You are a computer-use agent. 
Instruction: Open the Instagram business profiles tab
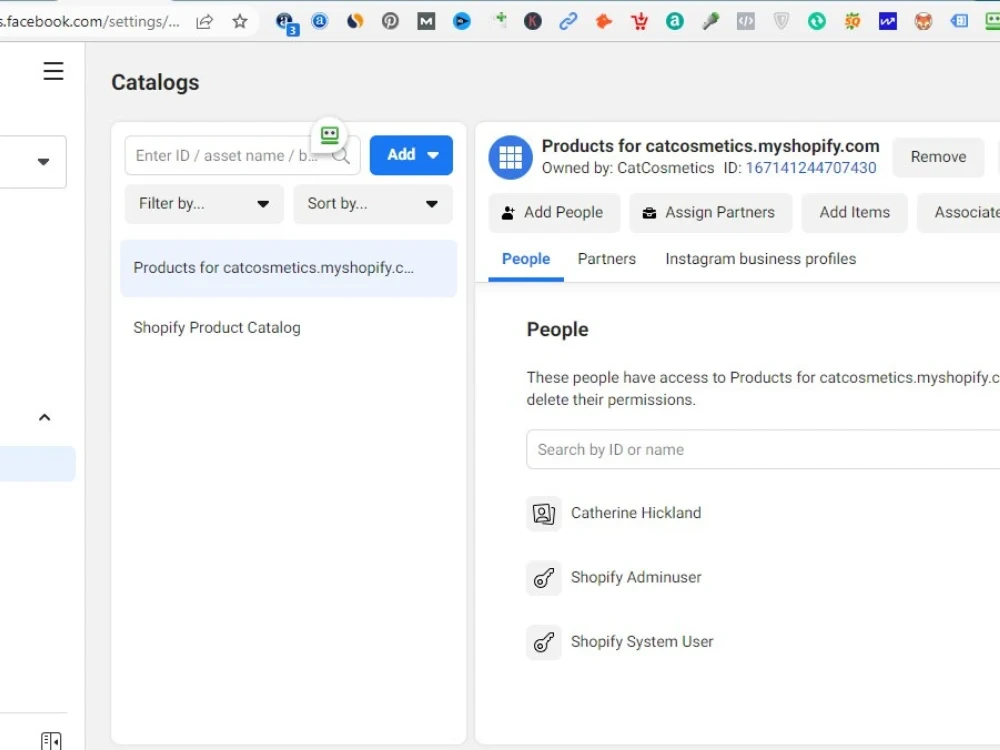tap(760, 259)
